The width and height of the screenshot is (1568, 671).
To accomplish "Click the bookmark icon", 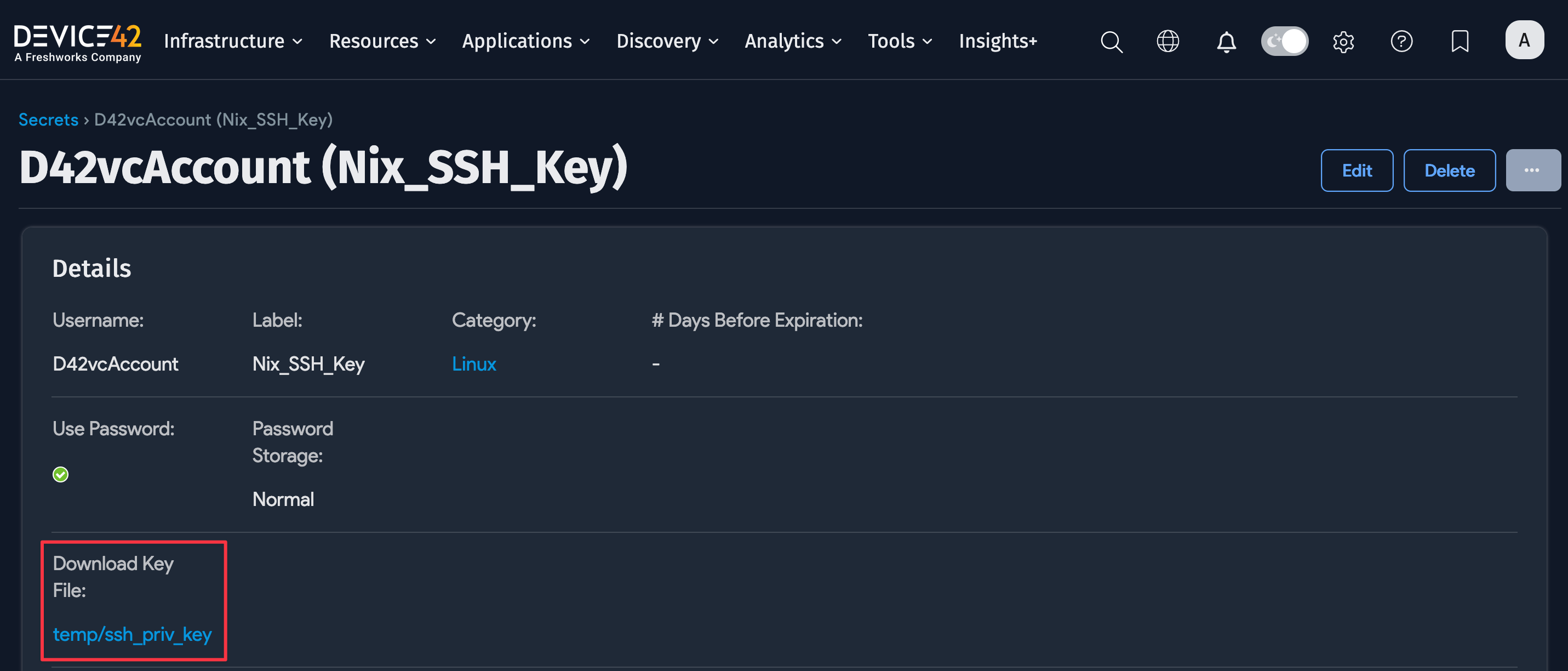I will [x=1460, y=42].
